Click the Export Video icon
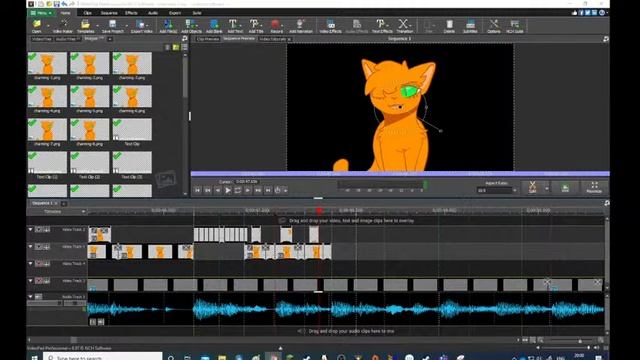 coord(141,26)
